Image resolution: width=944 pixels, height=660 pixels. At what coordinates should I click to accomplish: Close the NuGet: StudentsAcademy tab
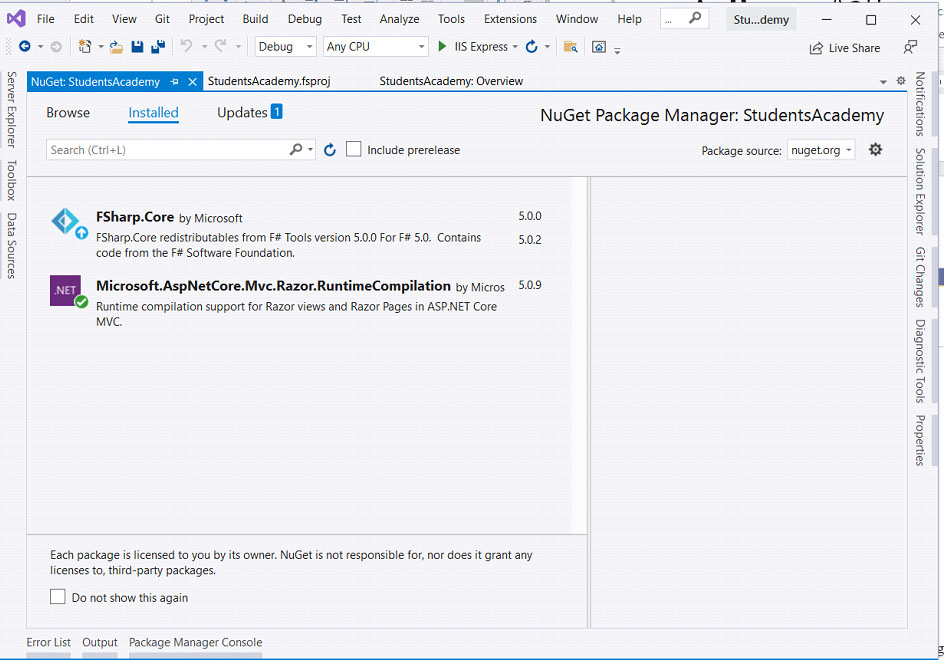(193, 81)
